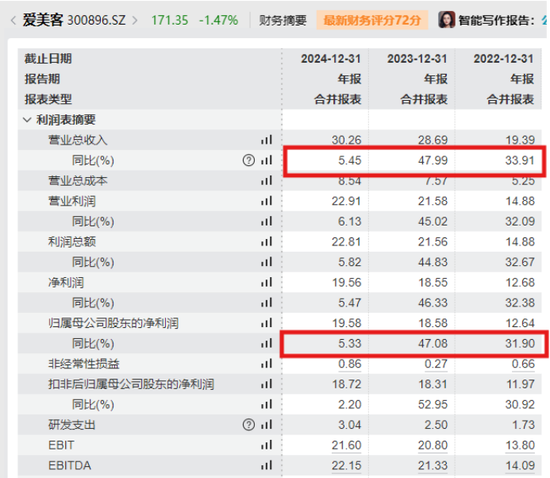
Task: Click the stock price 171.35
Action: pos(169,20)
